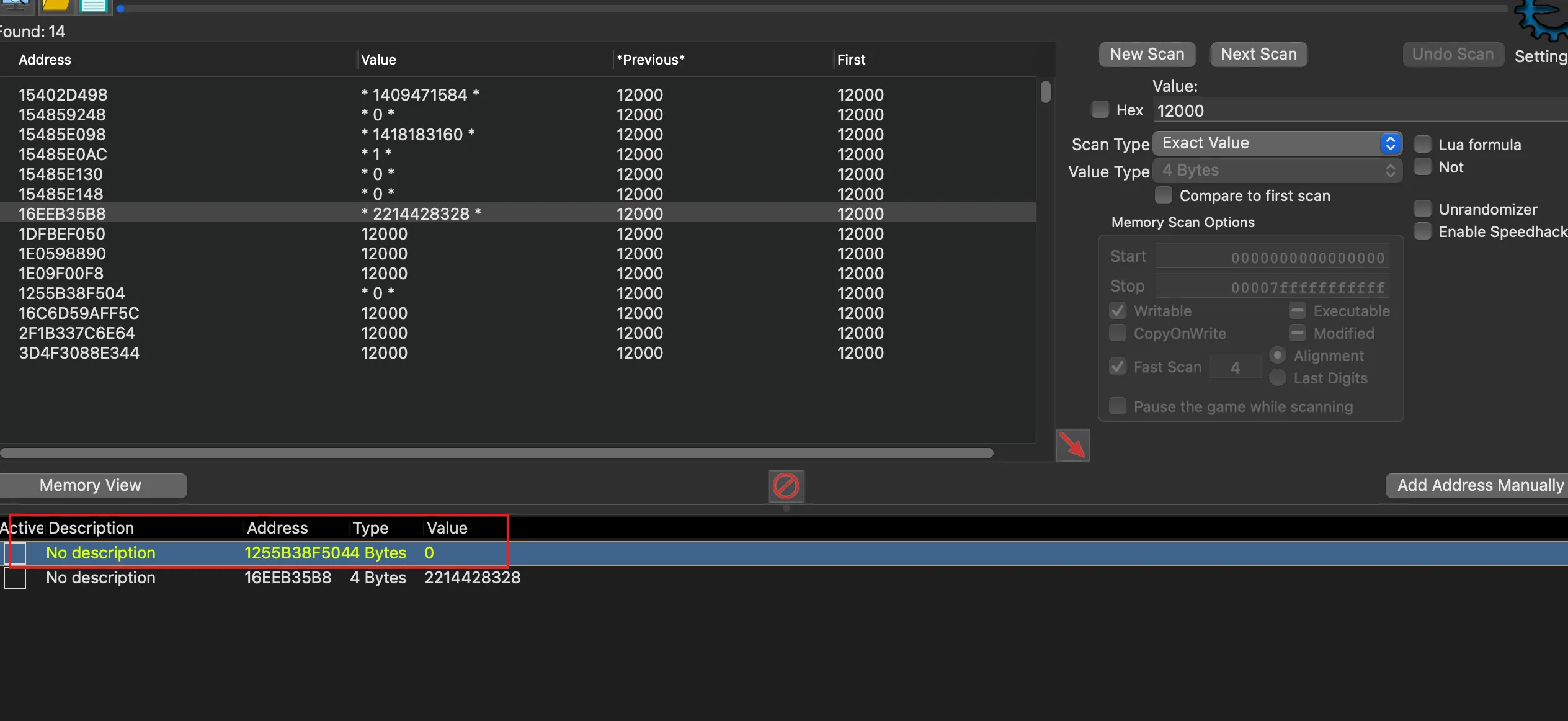
Task: Click the save table floppy icon
Action: 94,6
